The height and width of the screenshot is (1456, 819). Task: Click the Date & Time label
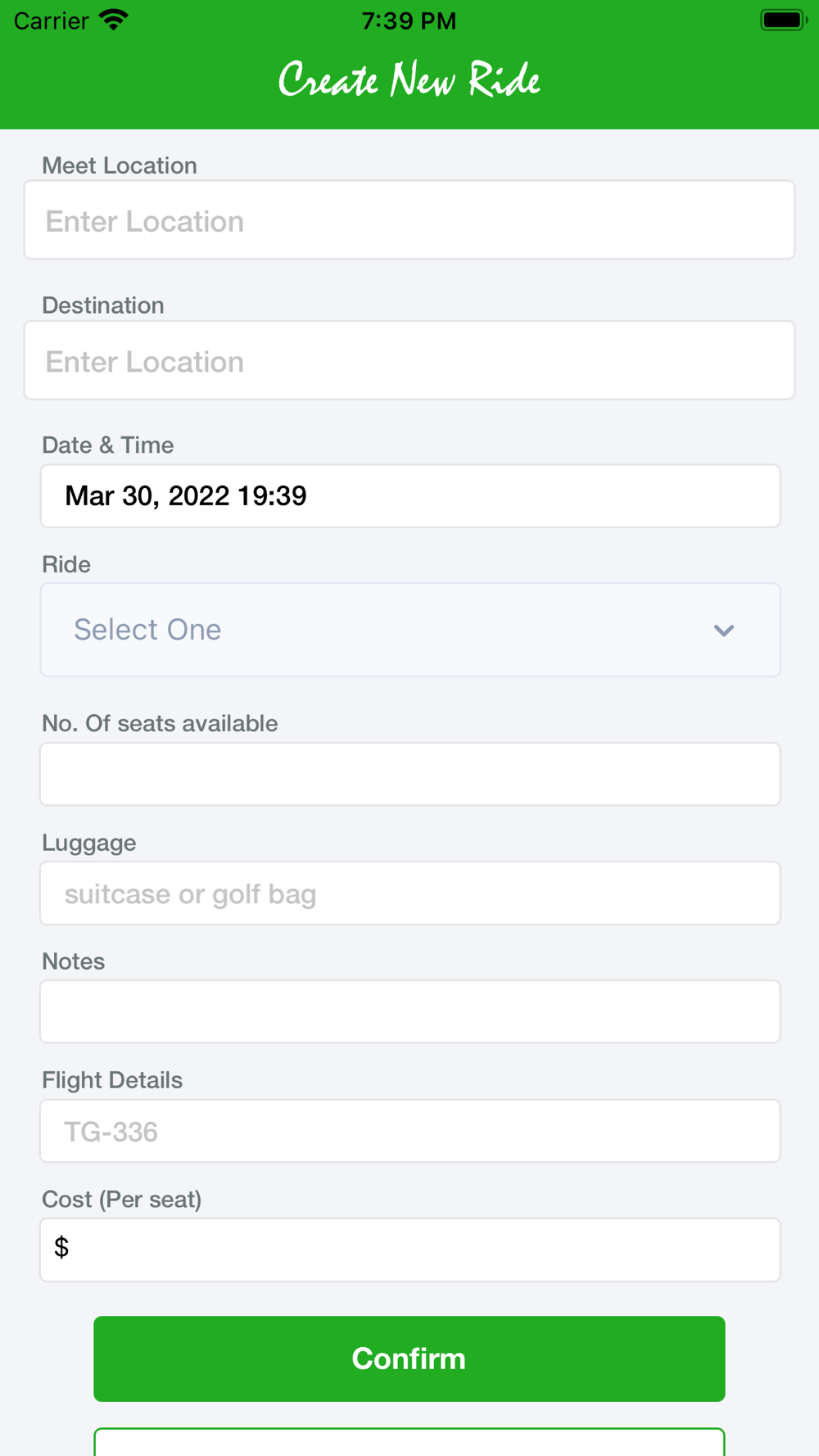pos(108,445)
